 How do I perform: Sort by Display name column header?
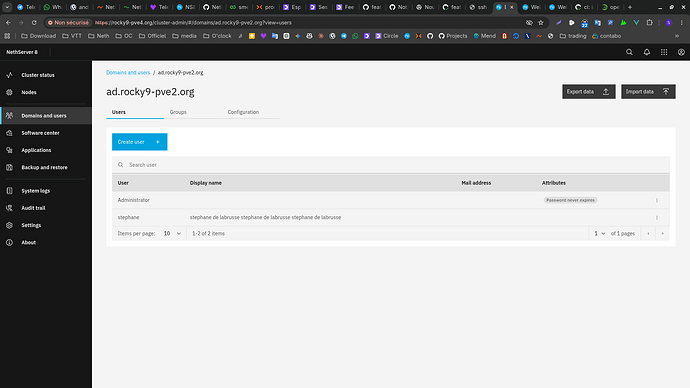[x=206, y=183]
